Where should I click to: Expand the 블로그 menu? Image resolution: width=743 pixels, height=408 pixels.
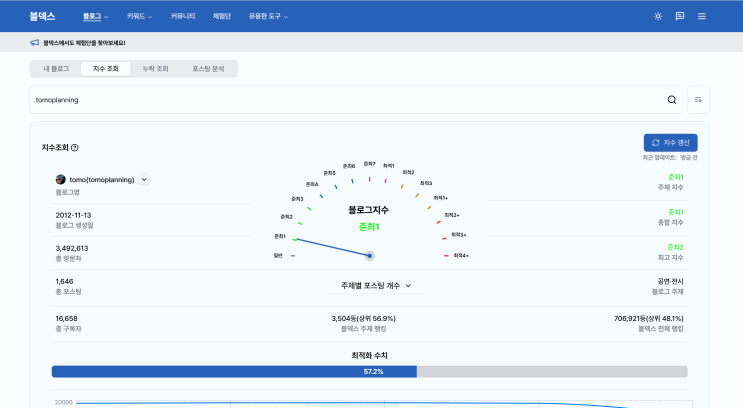point(95,16)
